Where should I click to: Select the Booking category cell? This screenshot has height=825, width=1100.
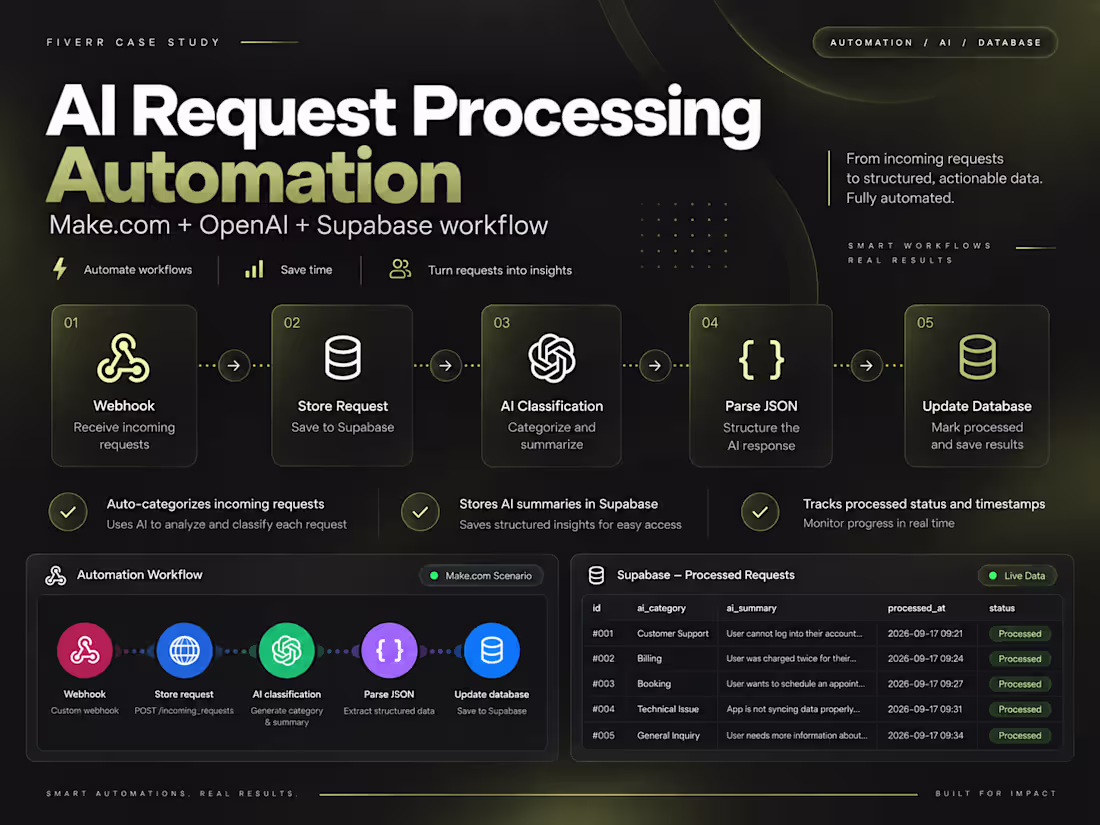click(x=654, y=684)
